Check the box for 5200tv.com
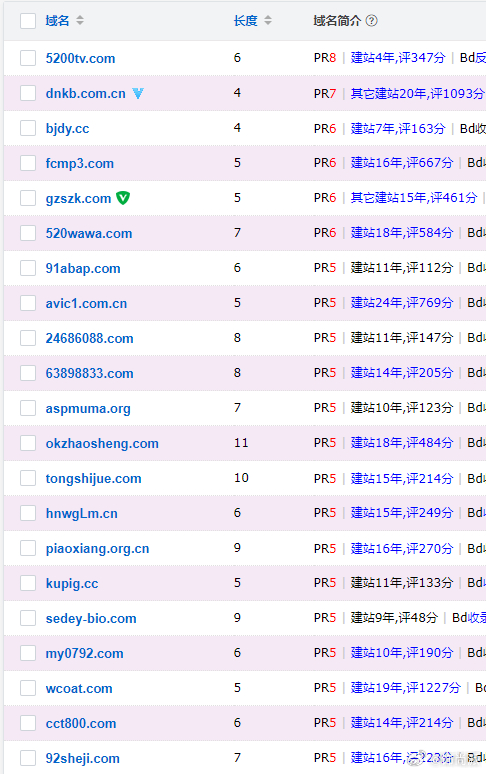Viewport: 486px width, 774px height. (x=28, y=58)
